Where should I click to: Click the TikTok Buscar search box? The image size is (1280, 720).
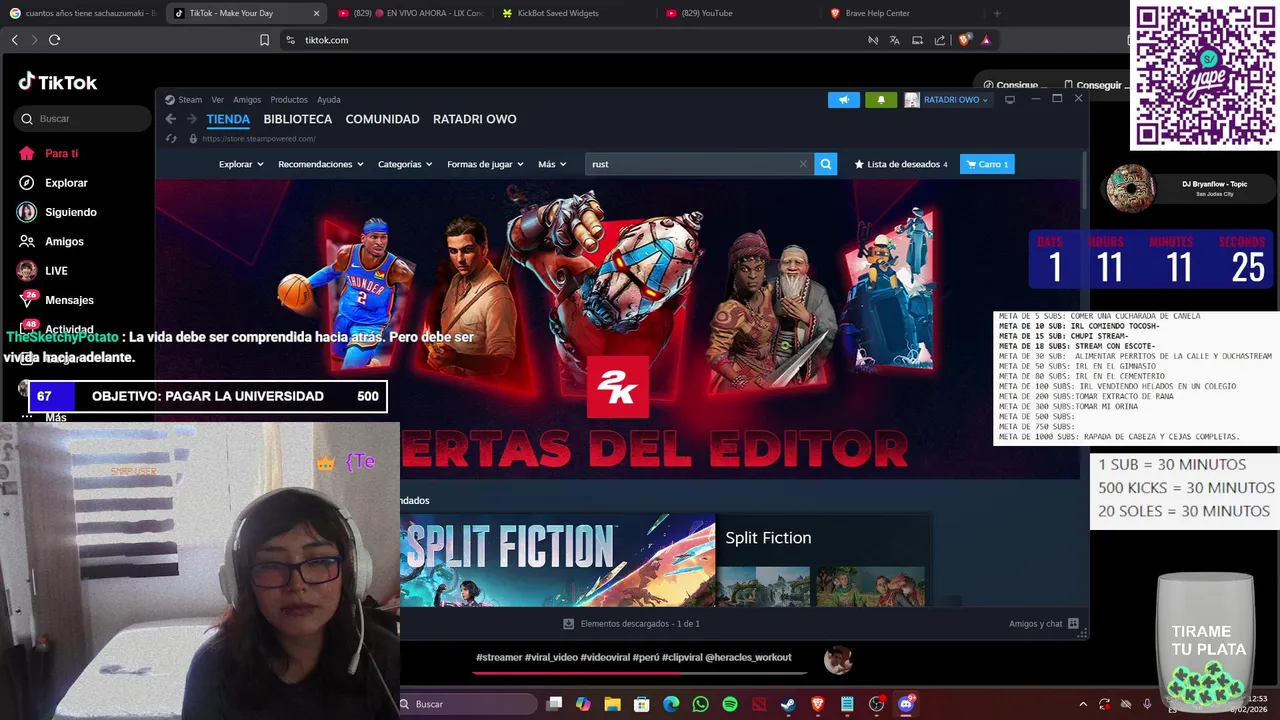(x=83, y=118)
